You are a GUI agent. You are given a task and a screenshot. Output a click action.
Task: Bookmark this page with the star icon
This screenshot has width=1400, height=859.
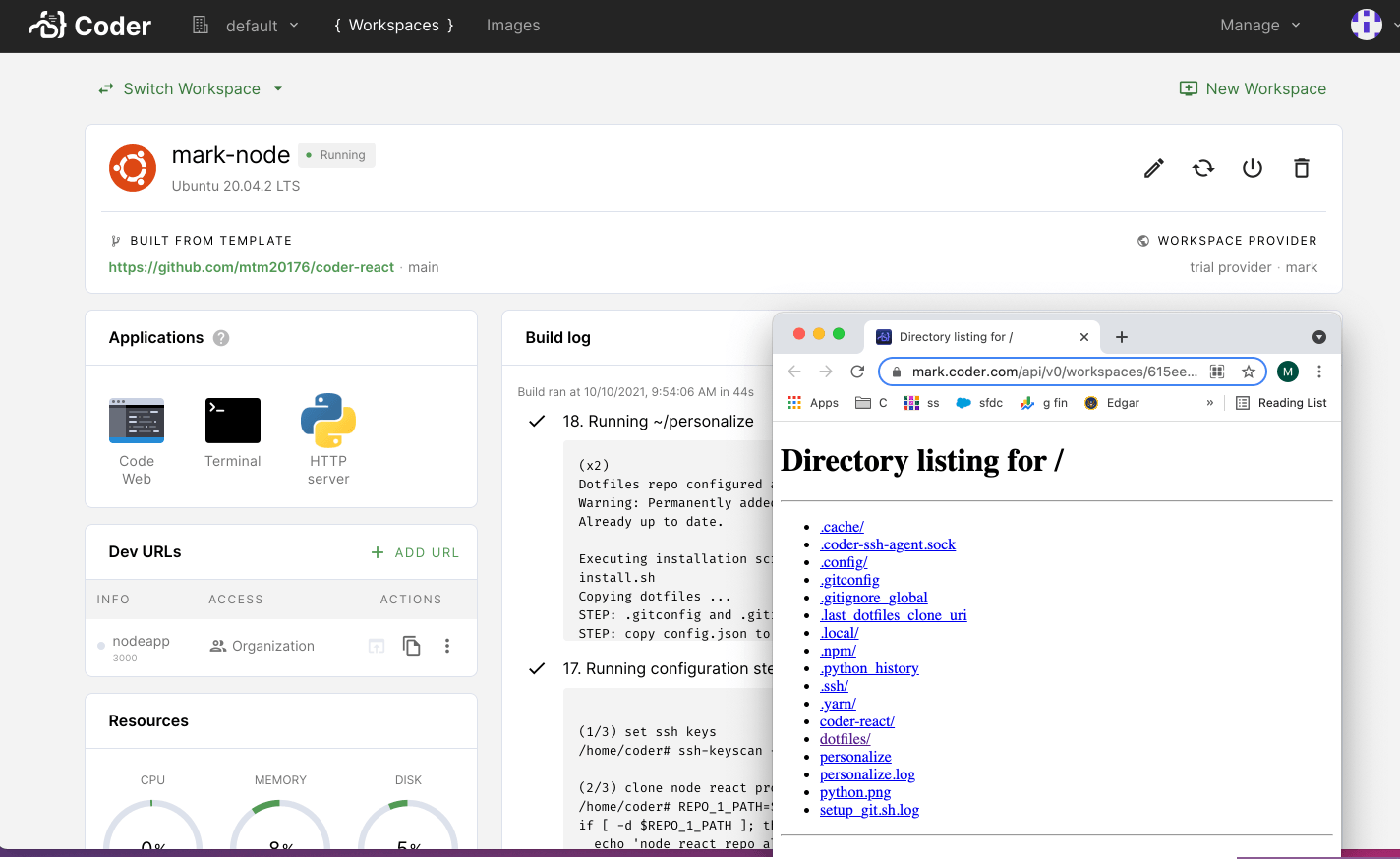[x=1249, y=372]
